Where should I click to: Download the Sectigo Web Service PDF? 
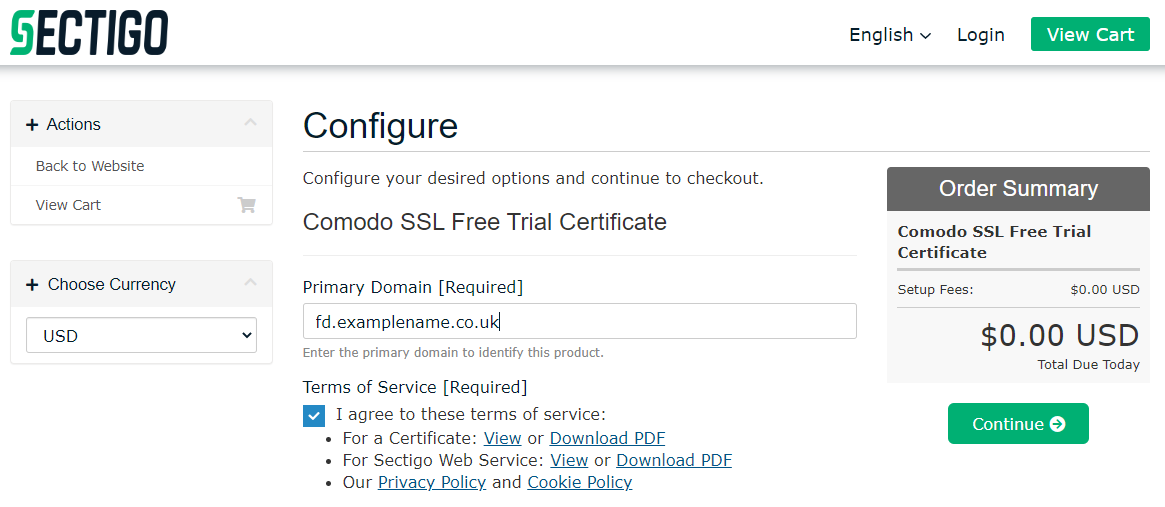[x=673, y=460]
